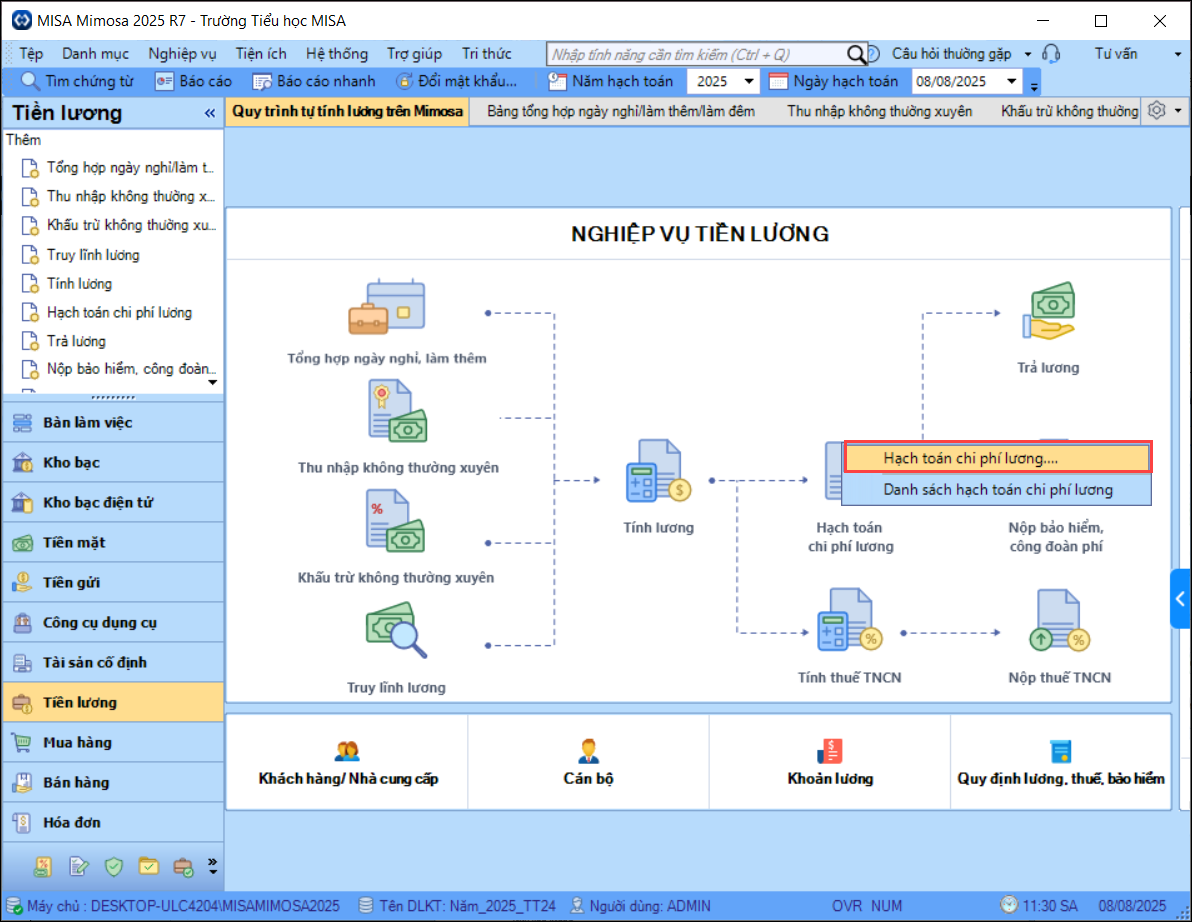1192x922 pixels.
Task: Select Hạch toán chi phí lương... popup menu entry
Action: (997, 458)
